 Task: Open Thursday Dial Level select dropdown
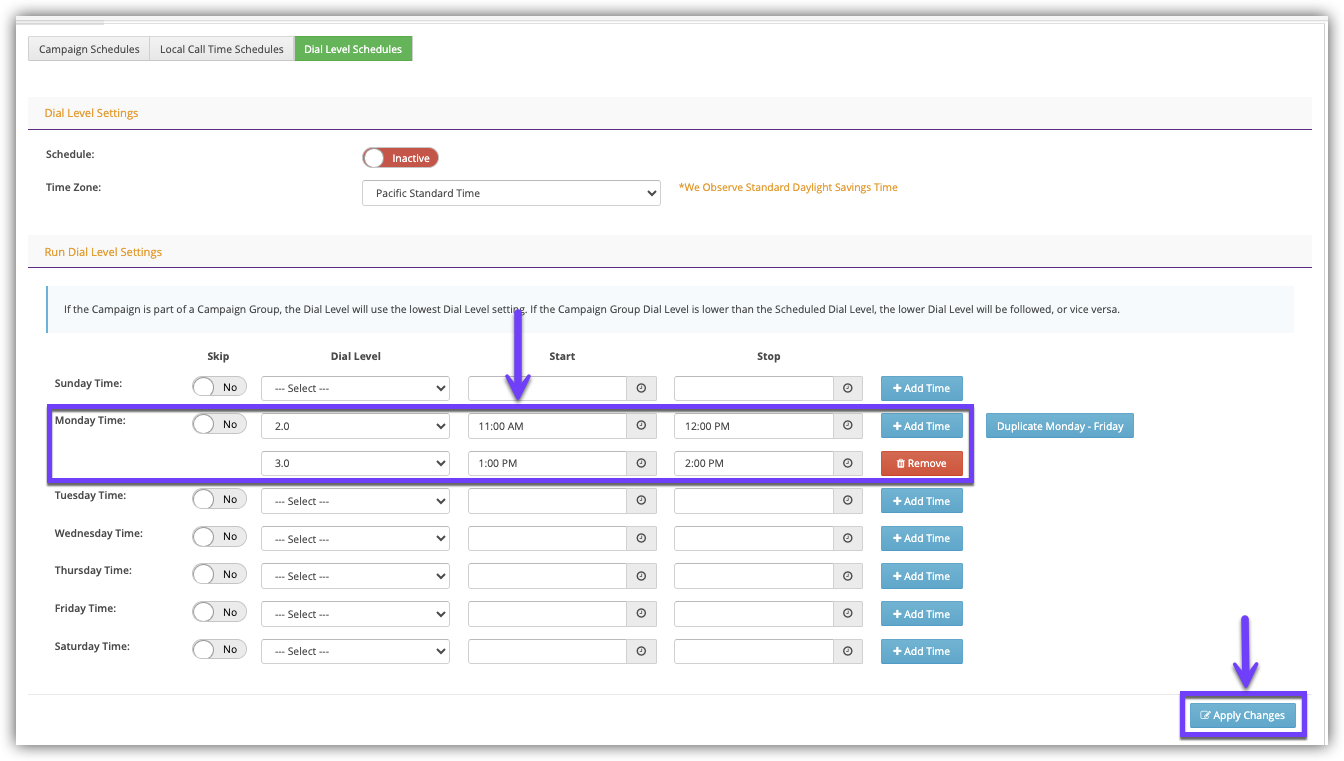(x=355, y=576)
